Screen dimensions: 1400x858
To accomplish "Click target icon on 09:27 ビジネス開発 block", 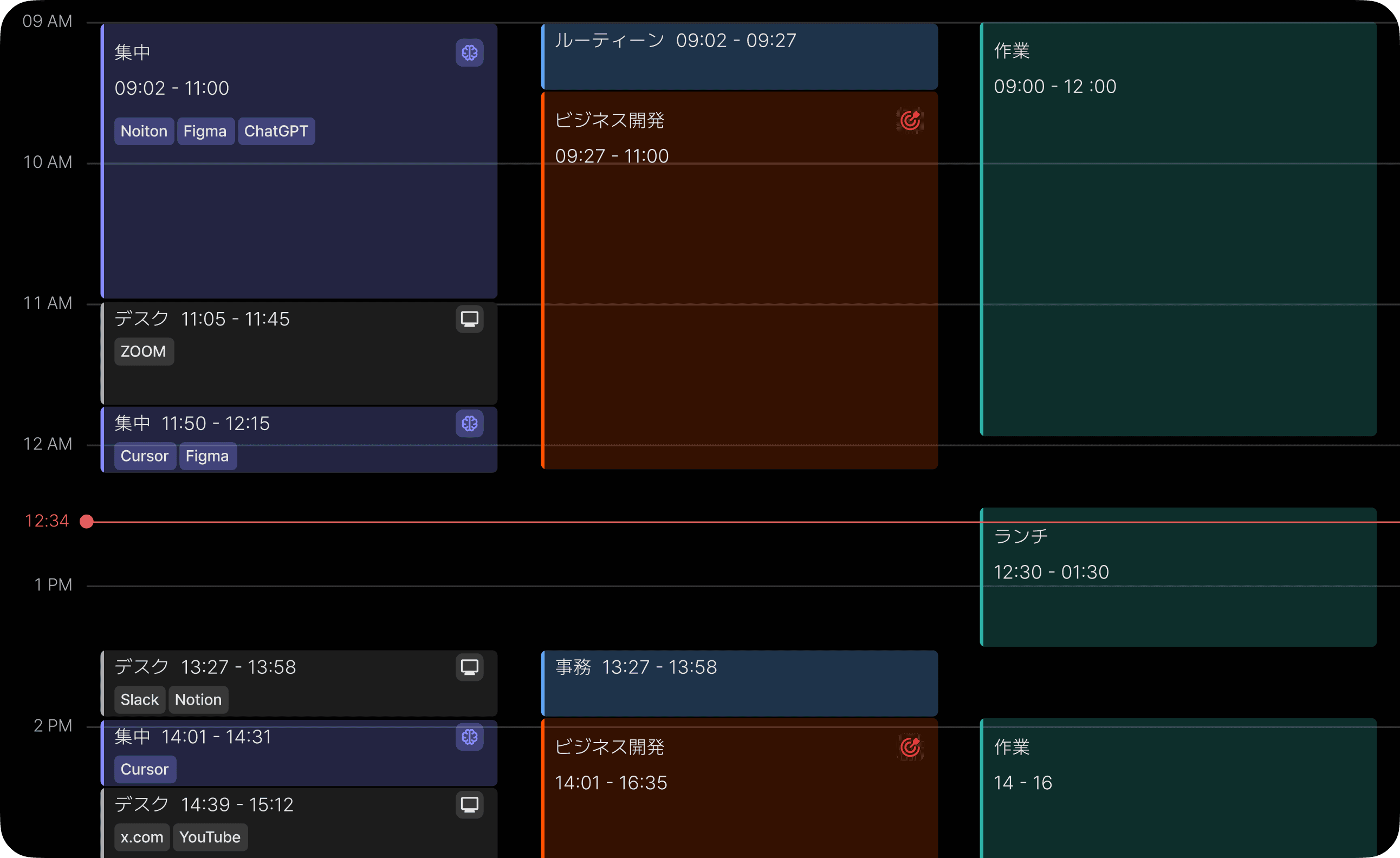I will (910, 120).
